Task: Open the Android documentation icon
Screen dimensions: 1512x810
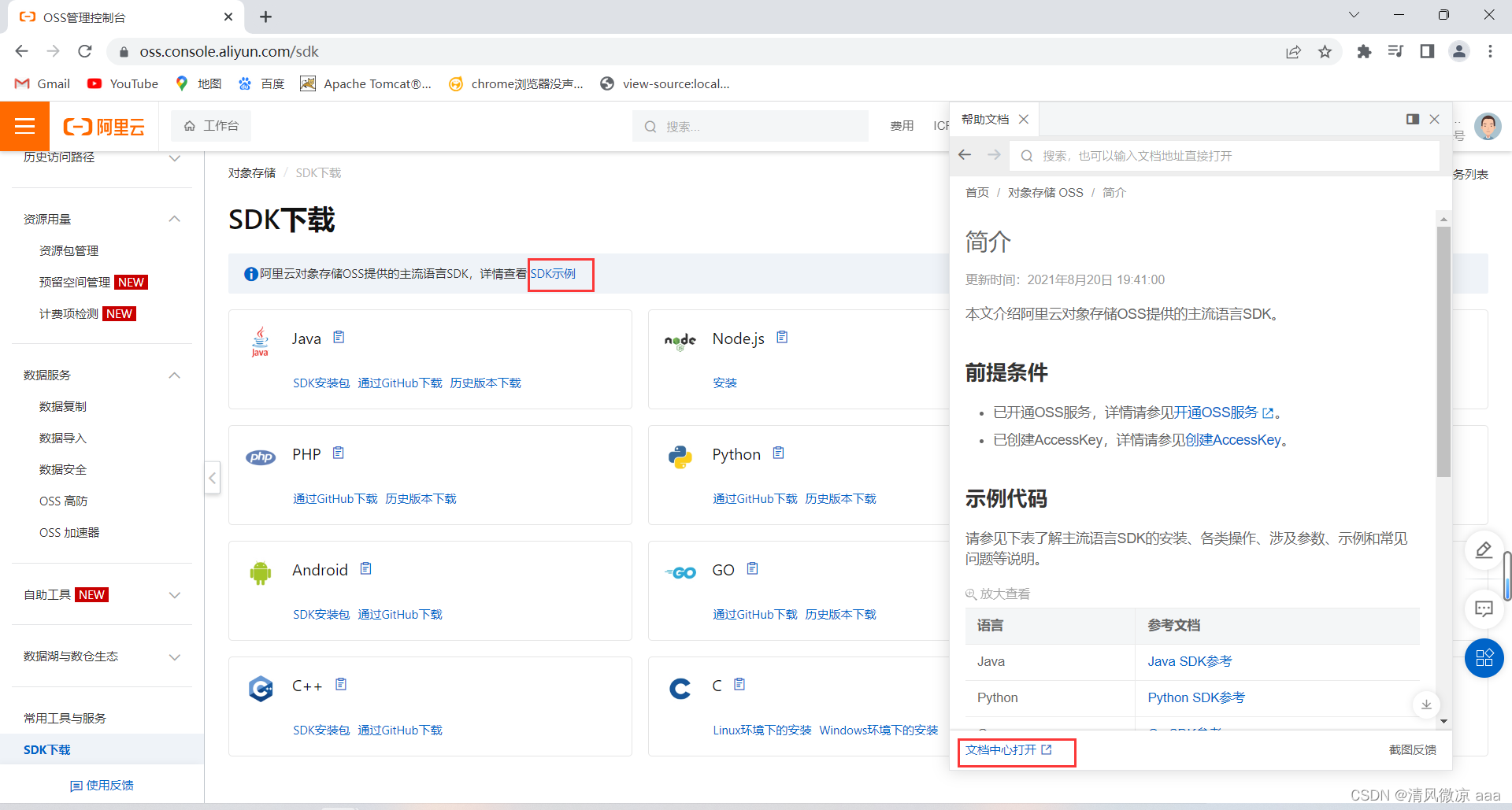Action: point(365,569)
